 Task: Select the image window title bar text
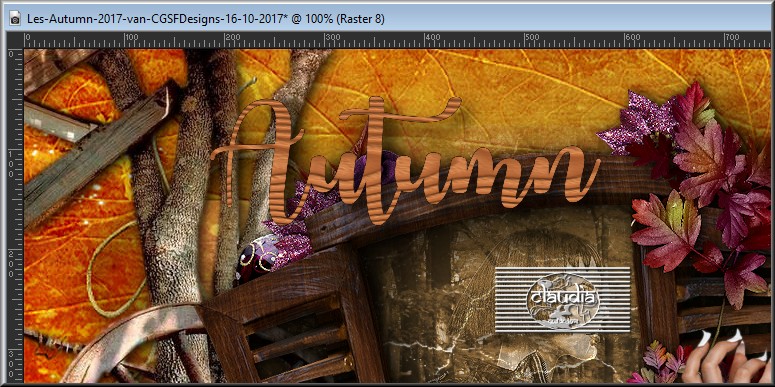point(206,19)
